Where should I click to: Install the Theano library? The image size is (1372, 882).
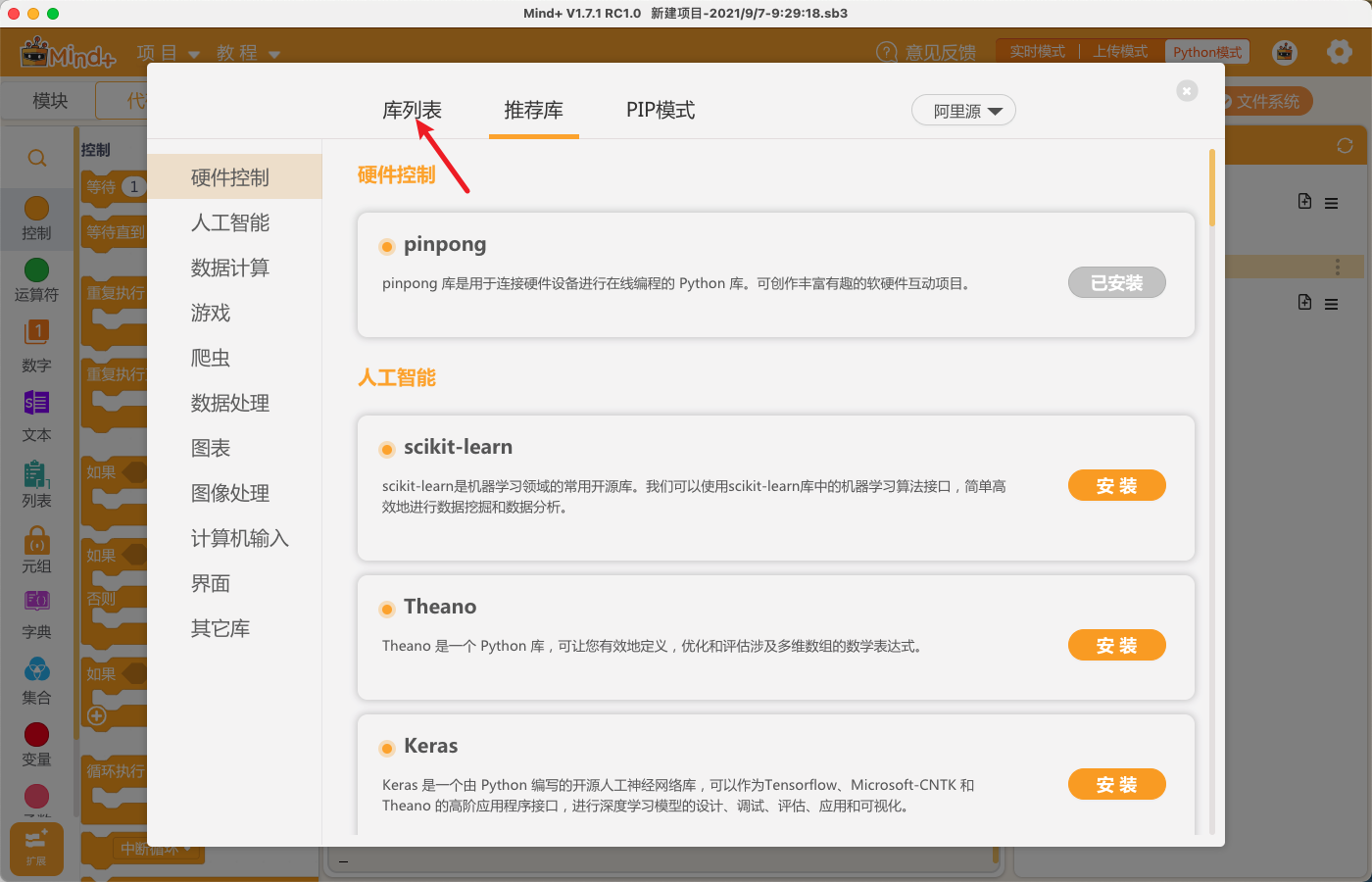point(1117,645)
